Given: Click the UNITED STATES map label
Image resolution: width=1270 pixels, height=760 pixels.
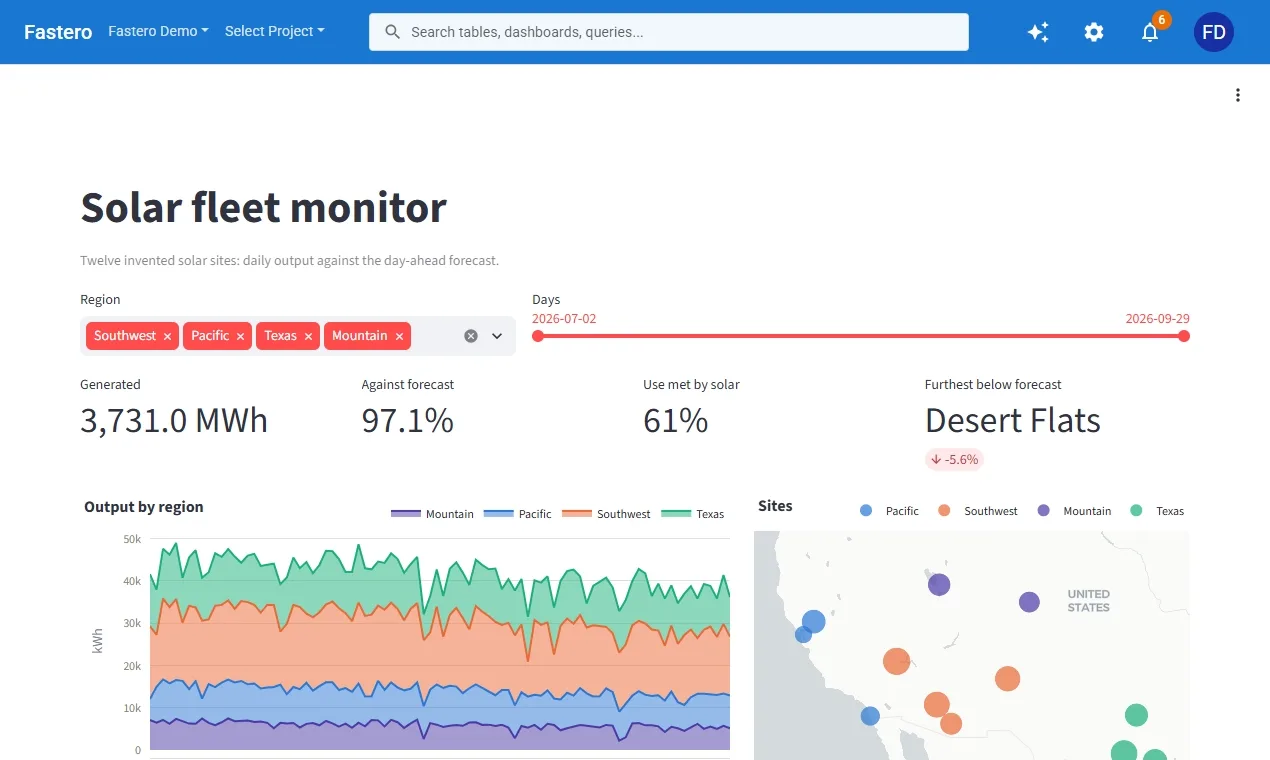Looking at the screenshot, I should (1088, 600).
